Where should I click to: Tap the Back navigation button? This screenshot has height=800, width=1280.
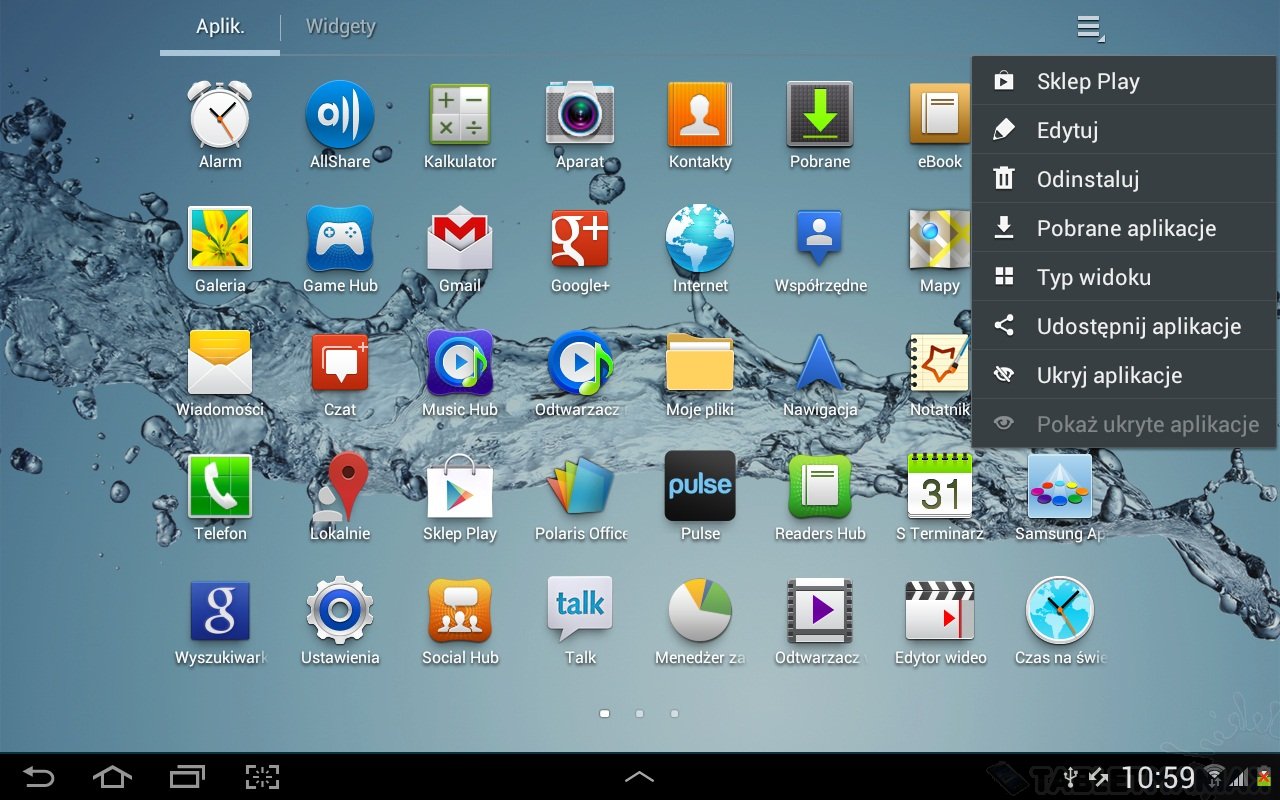[x=39, y=777]
